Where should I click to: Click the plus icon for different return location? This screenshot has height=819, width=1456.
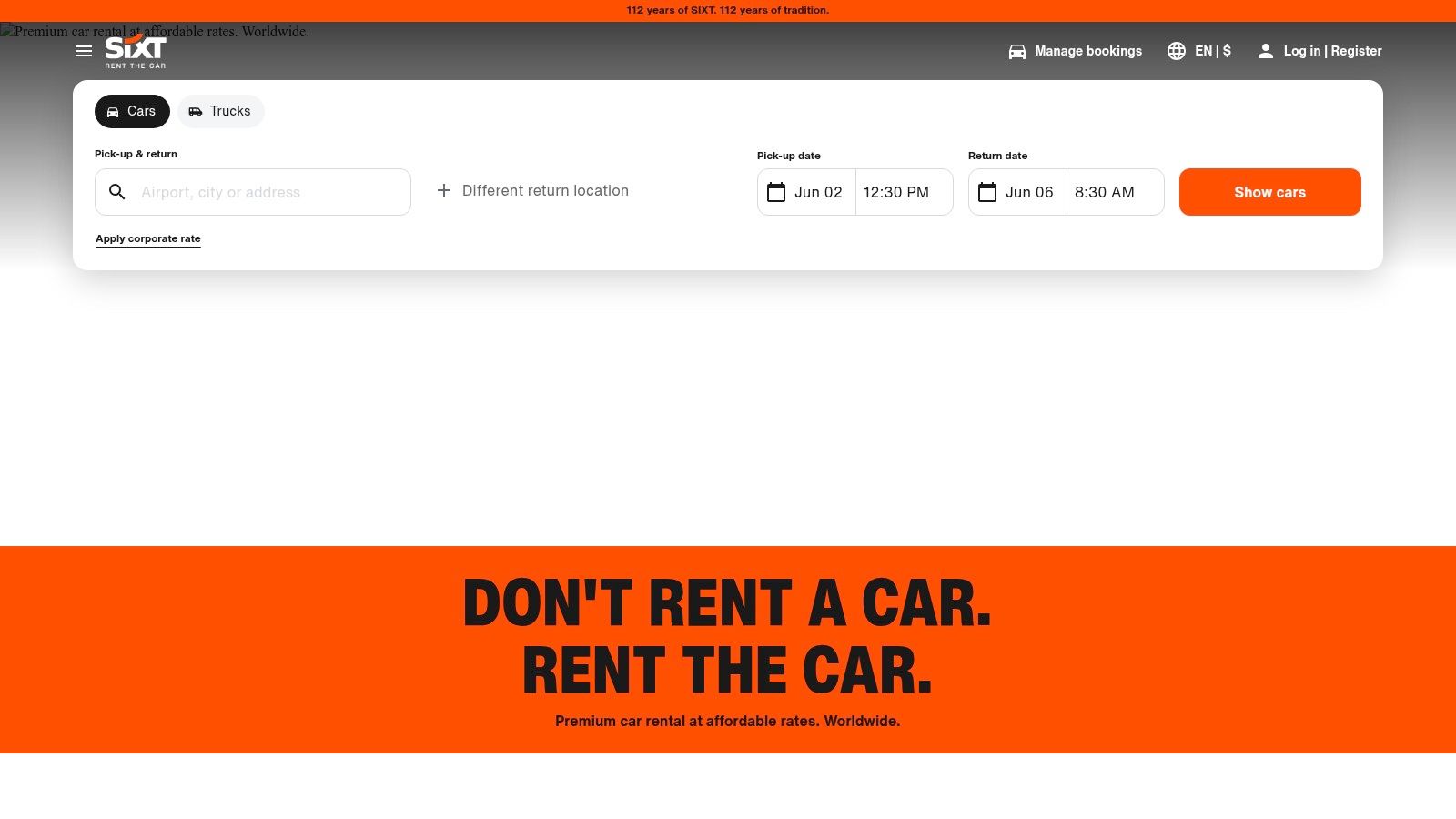(x=444, y=190)
